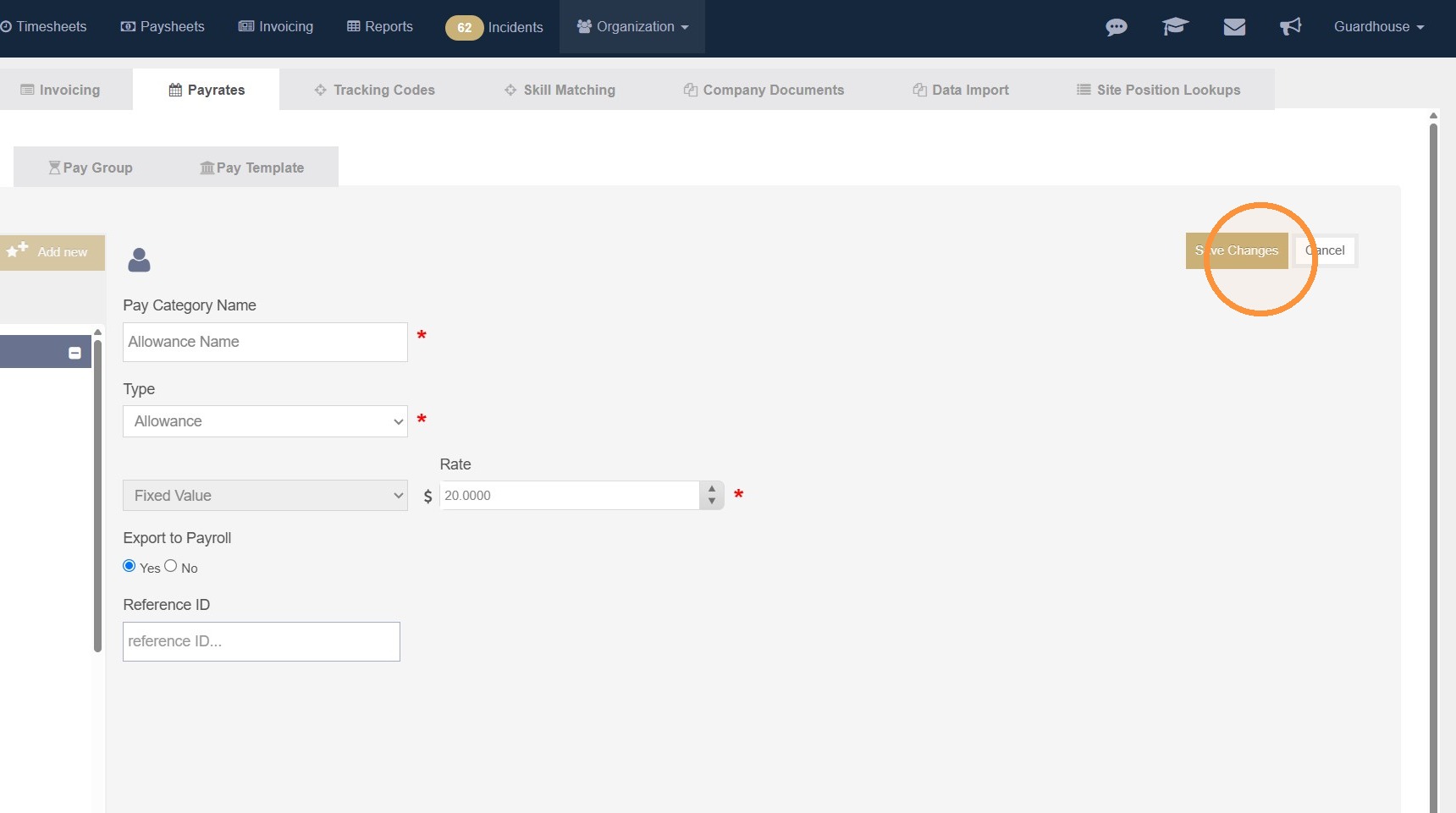Open the envelope mail icon
Image resolution: width=1456 pixels, height=813 pixels.
pos(1234,27)
